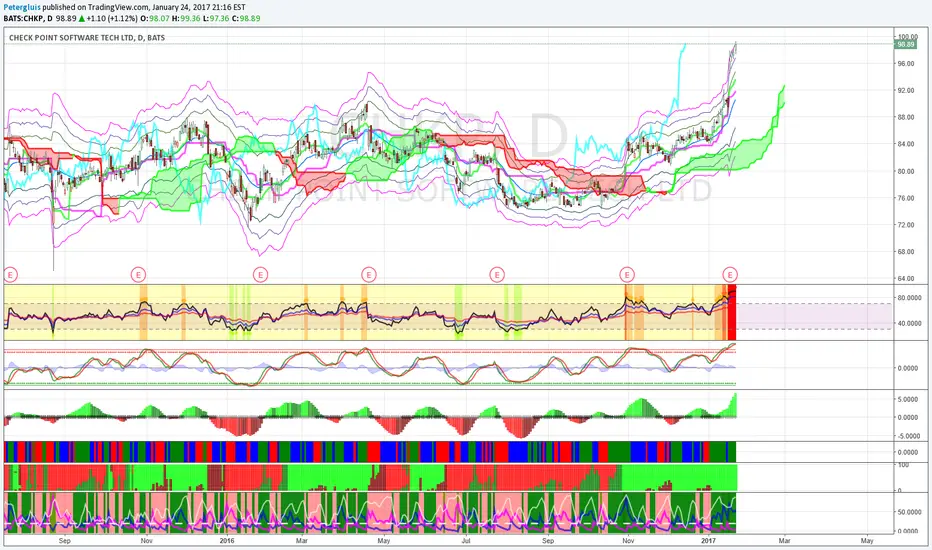Click the May label following 2017

point(867,541)
